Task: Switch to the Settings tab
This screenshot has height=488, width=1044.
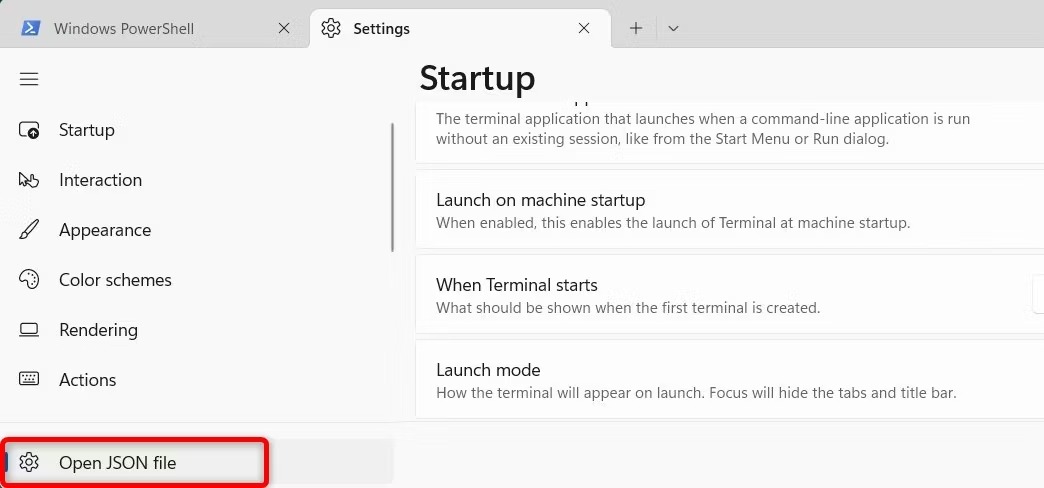Action: tap(460, 28)
